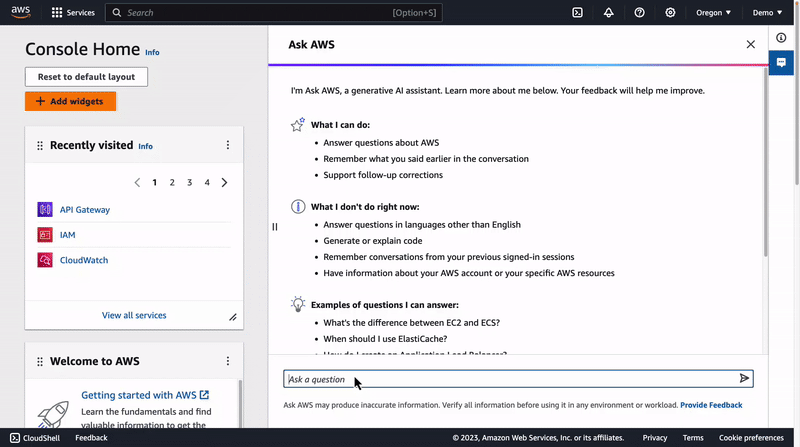
Task: Open API Gateway link
Action: [x=85, y=210]
